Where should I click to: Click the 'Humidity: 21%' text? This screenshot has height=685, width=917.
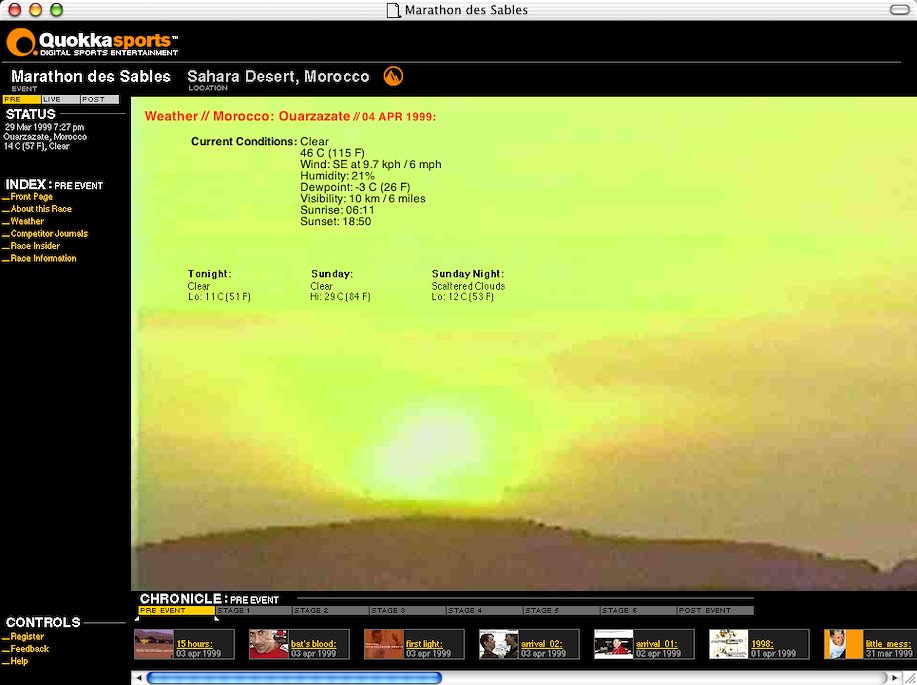pyautogui.click(x=337, y=176)
